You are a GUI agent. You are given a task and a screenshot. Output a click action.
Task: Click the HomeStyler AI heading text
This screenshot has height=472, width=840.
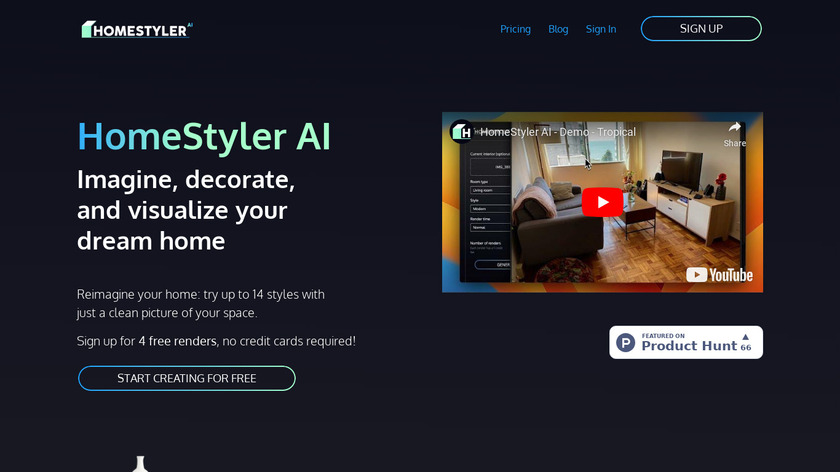[204, 136]
